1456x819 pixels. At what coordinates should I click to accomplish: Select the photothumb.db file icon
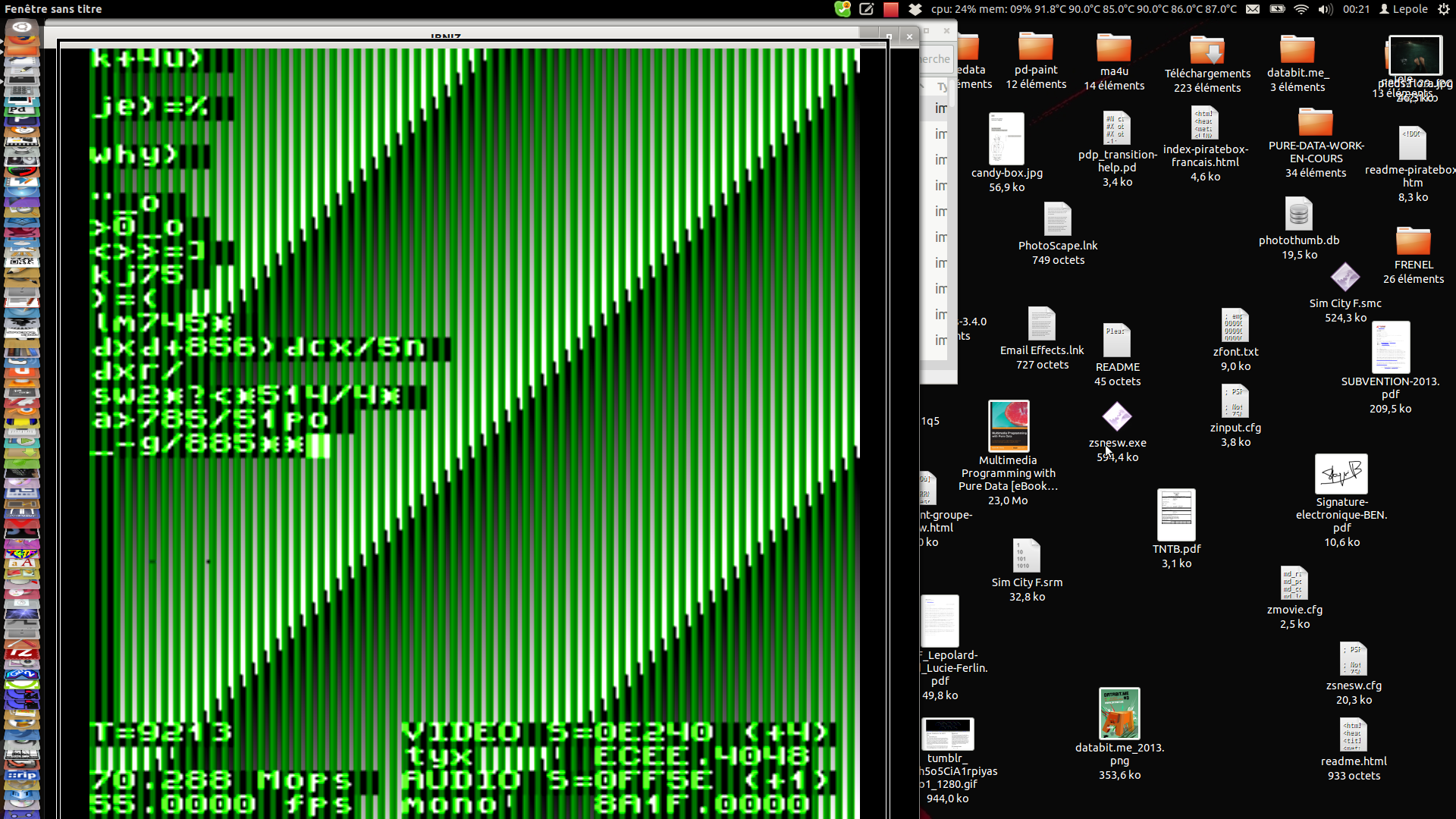(1298, 215)
